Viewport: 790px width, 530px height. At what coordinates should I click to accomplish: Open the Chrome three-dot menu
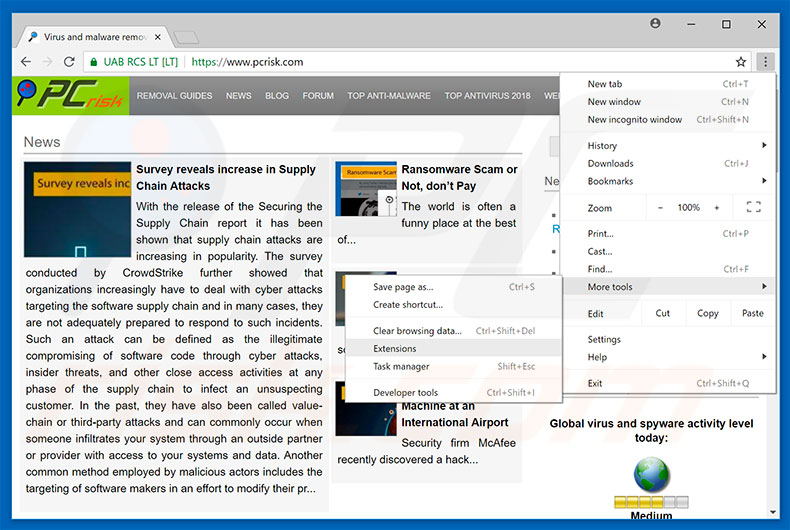pos(765,62)
